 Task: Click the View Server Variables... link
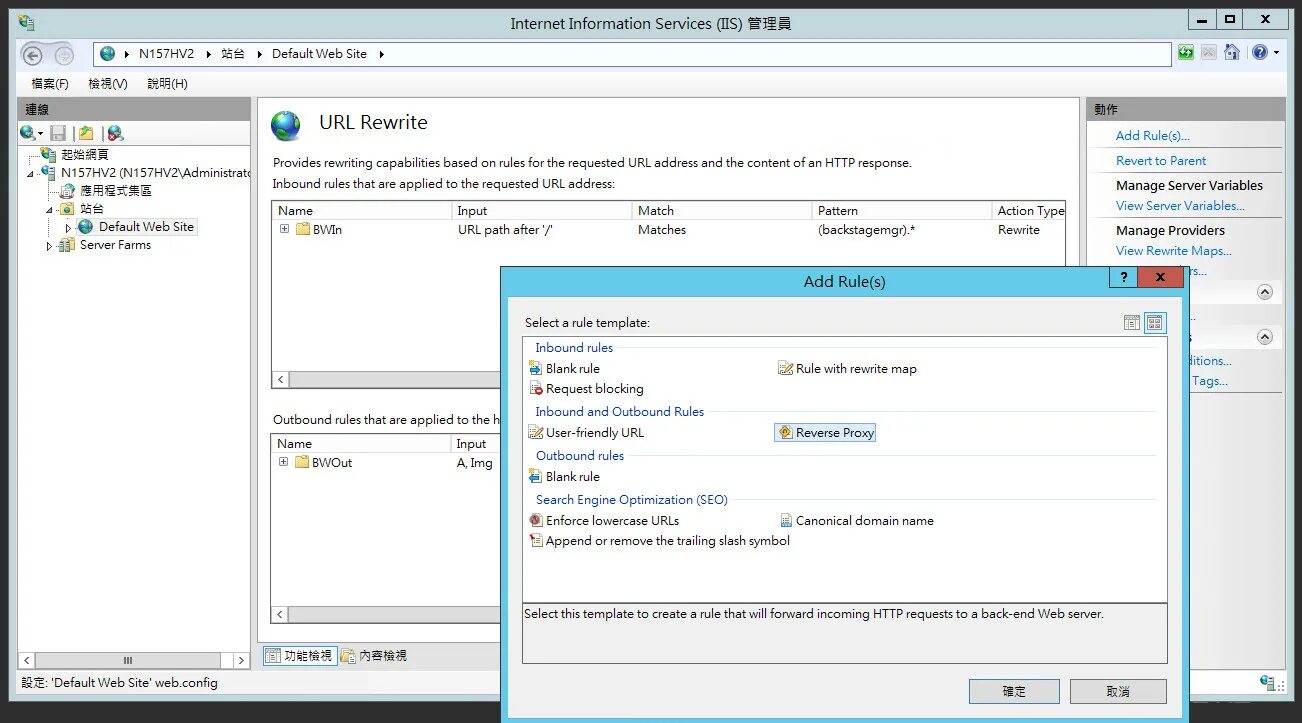point(1180,205)
